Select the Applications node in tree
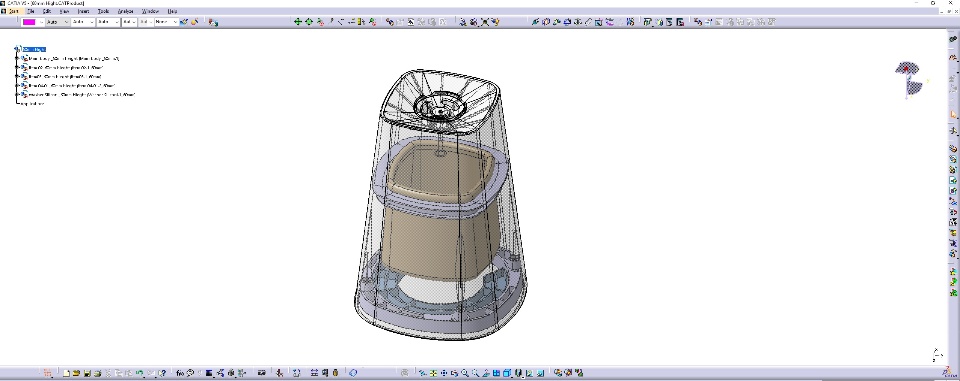The height and width of the screenshot is (381, 960). click(x=32, y=104)
